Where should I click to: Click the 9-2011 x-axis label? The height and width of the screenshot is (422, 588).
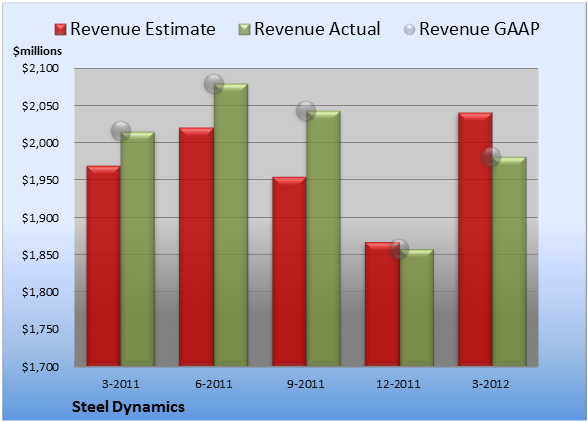[x=306, y=384]
